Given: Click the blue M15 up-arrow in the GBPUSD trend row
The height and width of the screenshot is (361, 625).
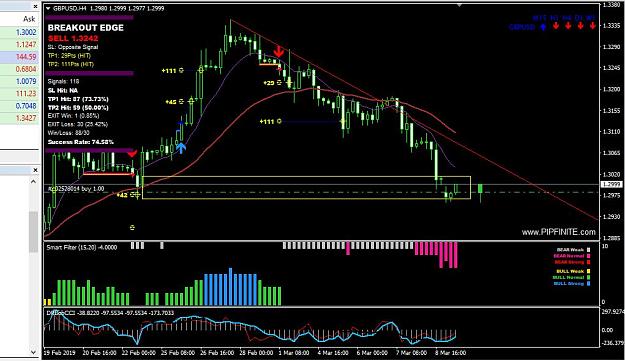Looking at the screenshot, I should [543, 26].
